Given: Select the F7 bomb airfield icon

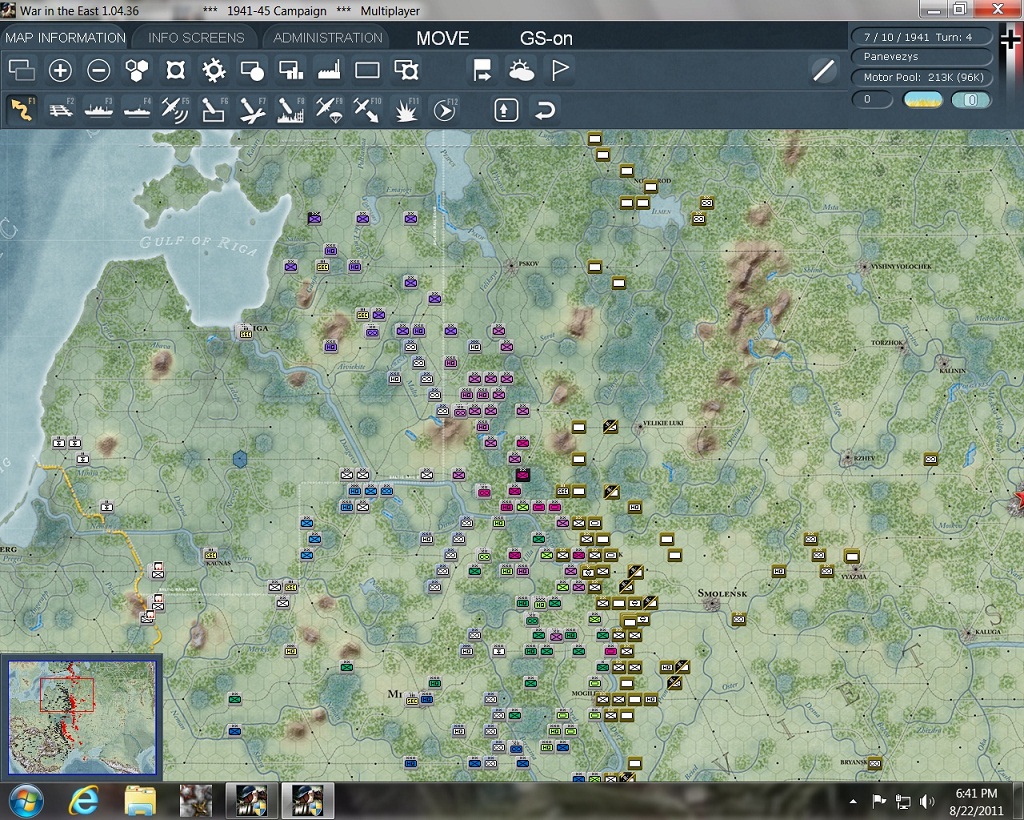Looking at the screenshot, I should 252,109.
